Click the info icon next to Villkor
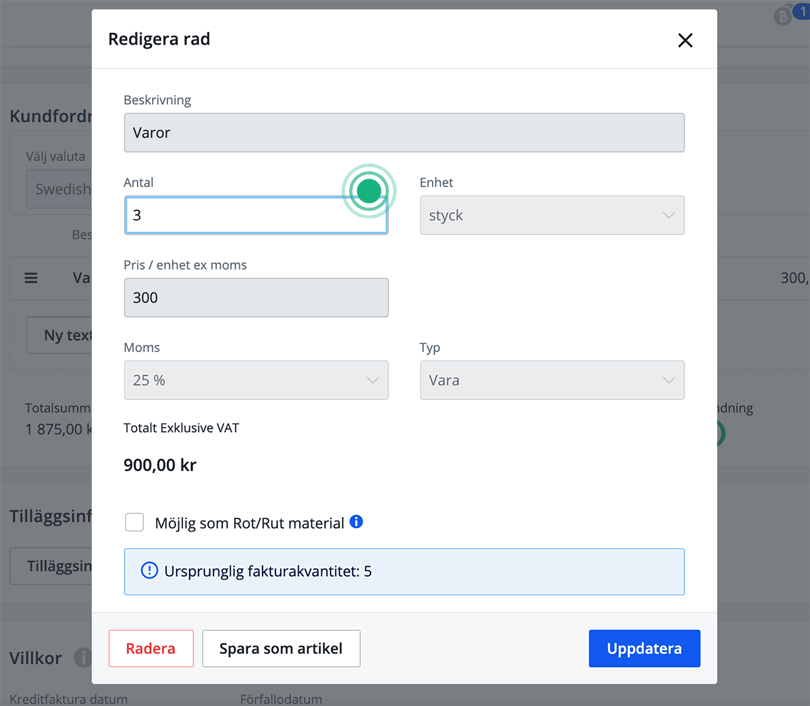Viewport: 810px width, 706px height. coord(82,658)
